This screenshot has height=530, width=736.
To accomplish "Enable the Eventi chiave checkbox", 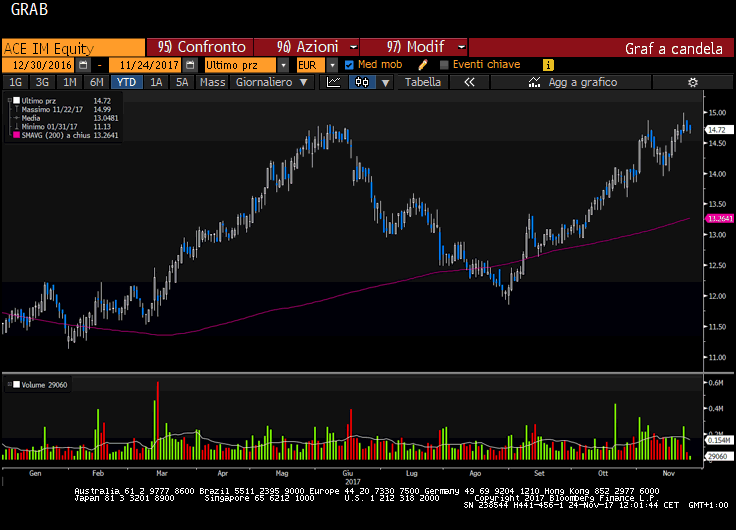I will click(x=444, y=65).
